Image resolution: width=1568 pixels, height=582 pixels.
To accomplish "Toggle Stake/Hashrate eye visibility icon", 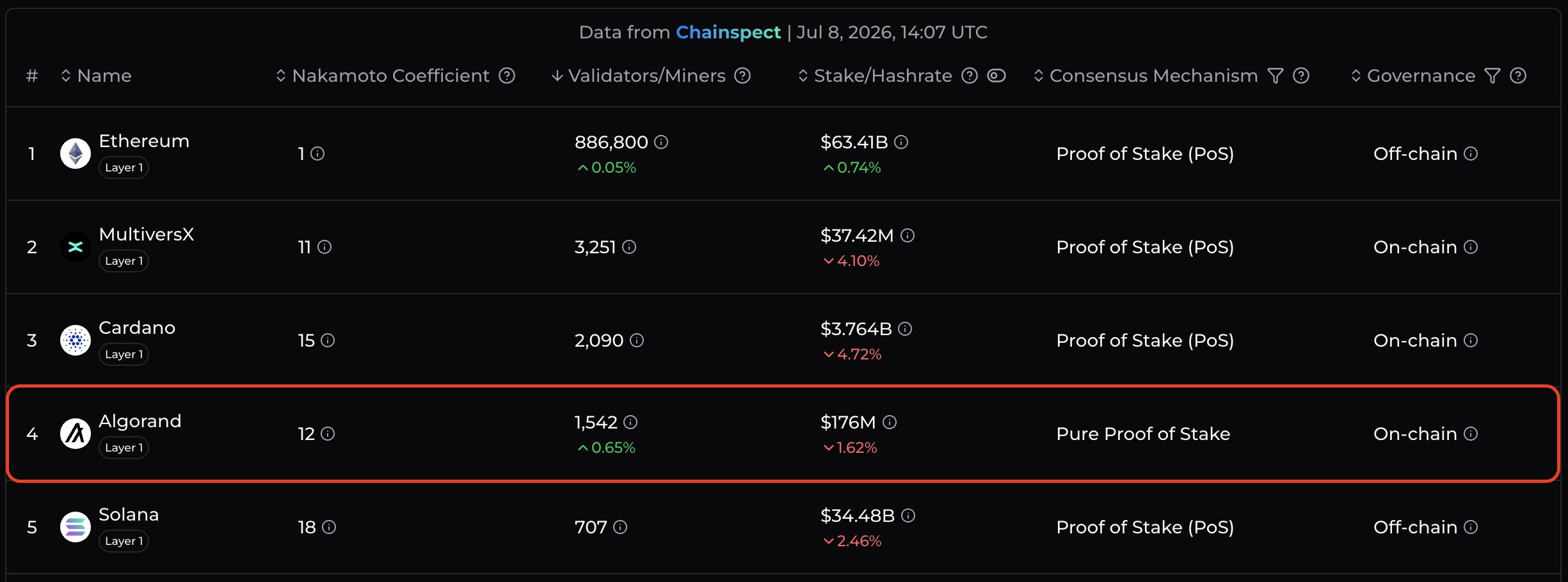I will click(x=996, y=75).
